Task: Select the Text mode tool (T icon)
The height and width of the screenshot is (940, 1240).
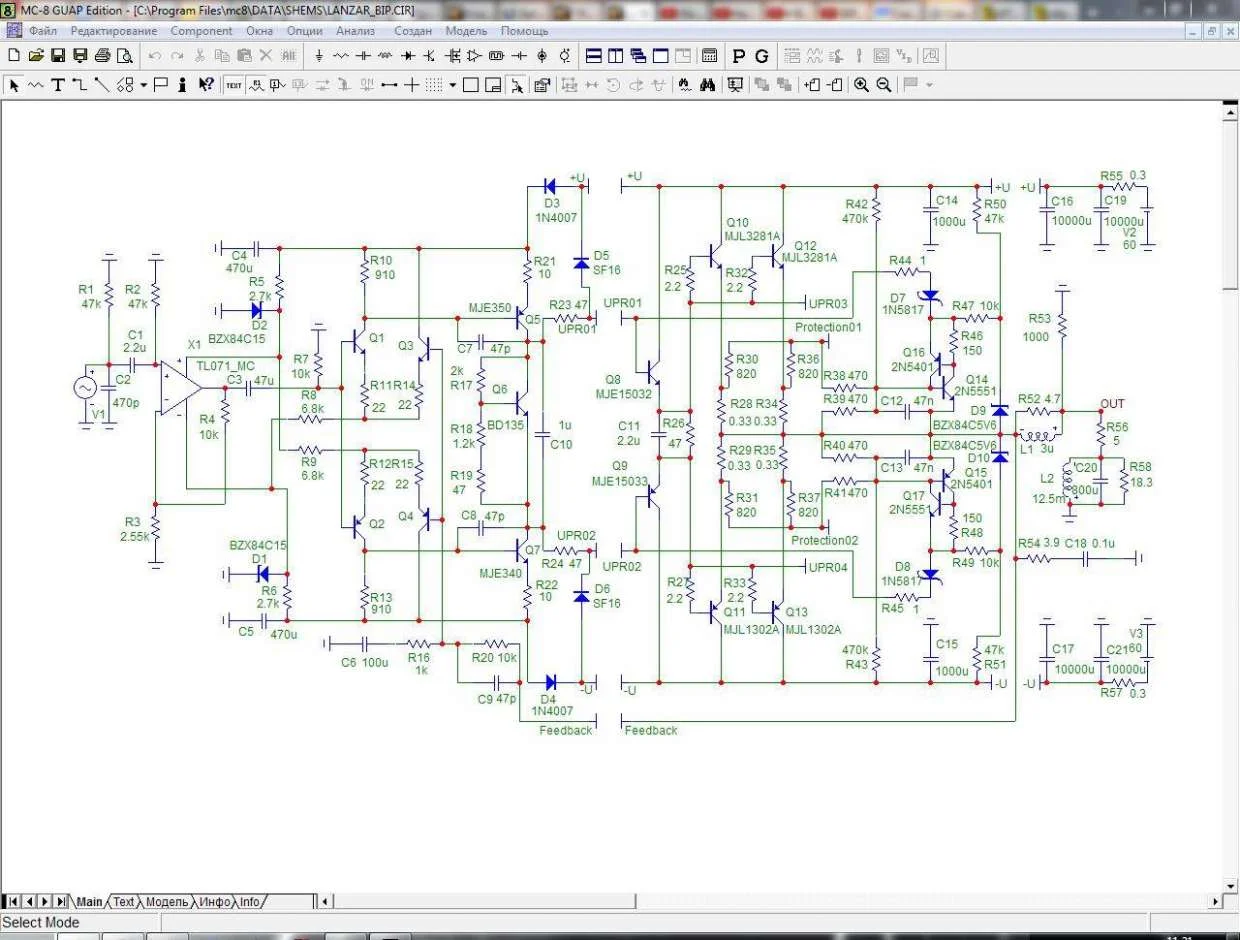Action: [58, 85]
